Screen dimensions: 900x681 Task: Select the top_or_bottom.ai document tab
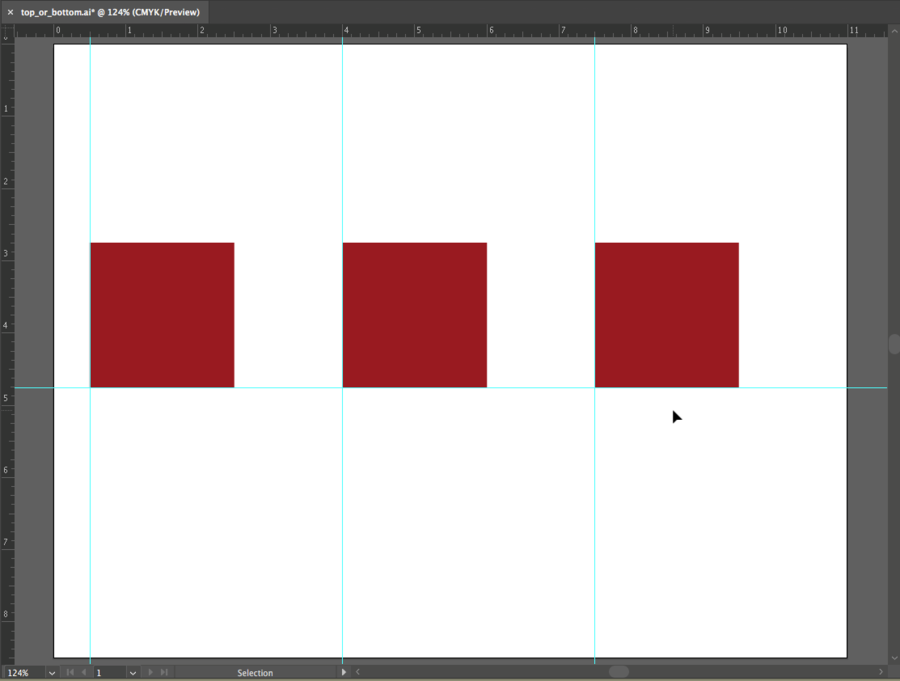tap(110, 12)
